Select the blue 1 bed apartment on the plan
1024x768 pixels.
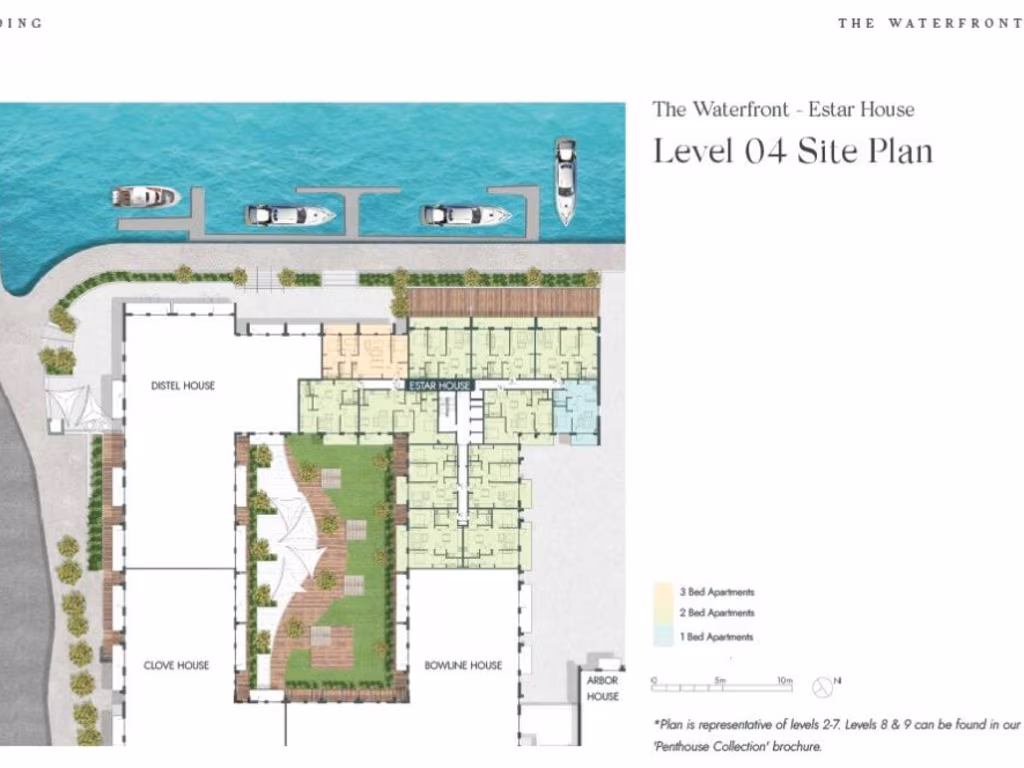pyautogui.click(x=576, y=410)
